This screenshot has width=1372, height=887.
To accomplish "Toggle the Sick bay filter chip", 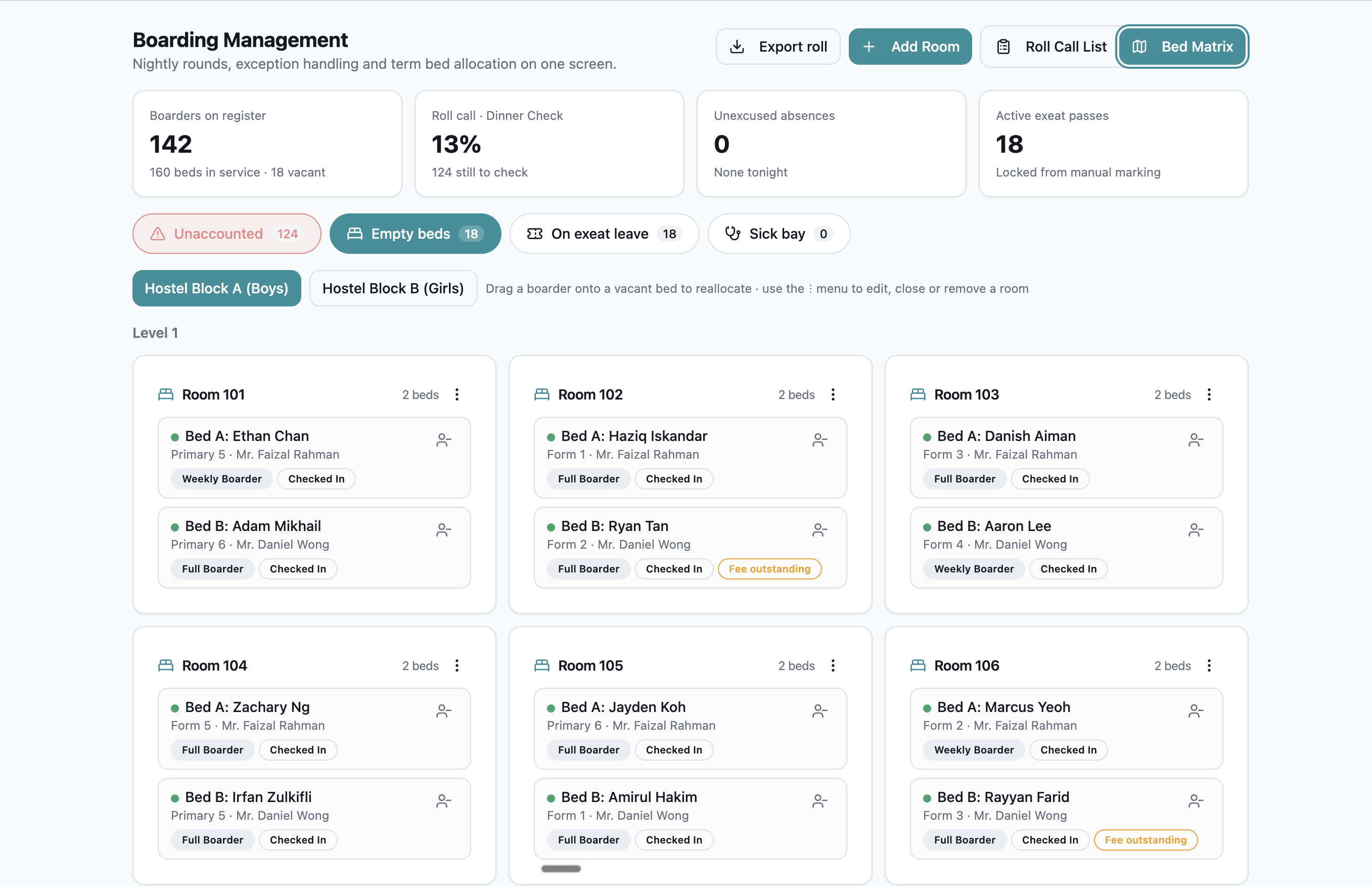I will click(x=779, y=234).
